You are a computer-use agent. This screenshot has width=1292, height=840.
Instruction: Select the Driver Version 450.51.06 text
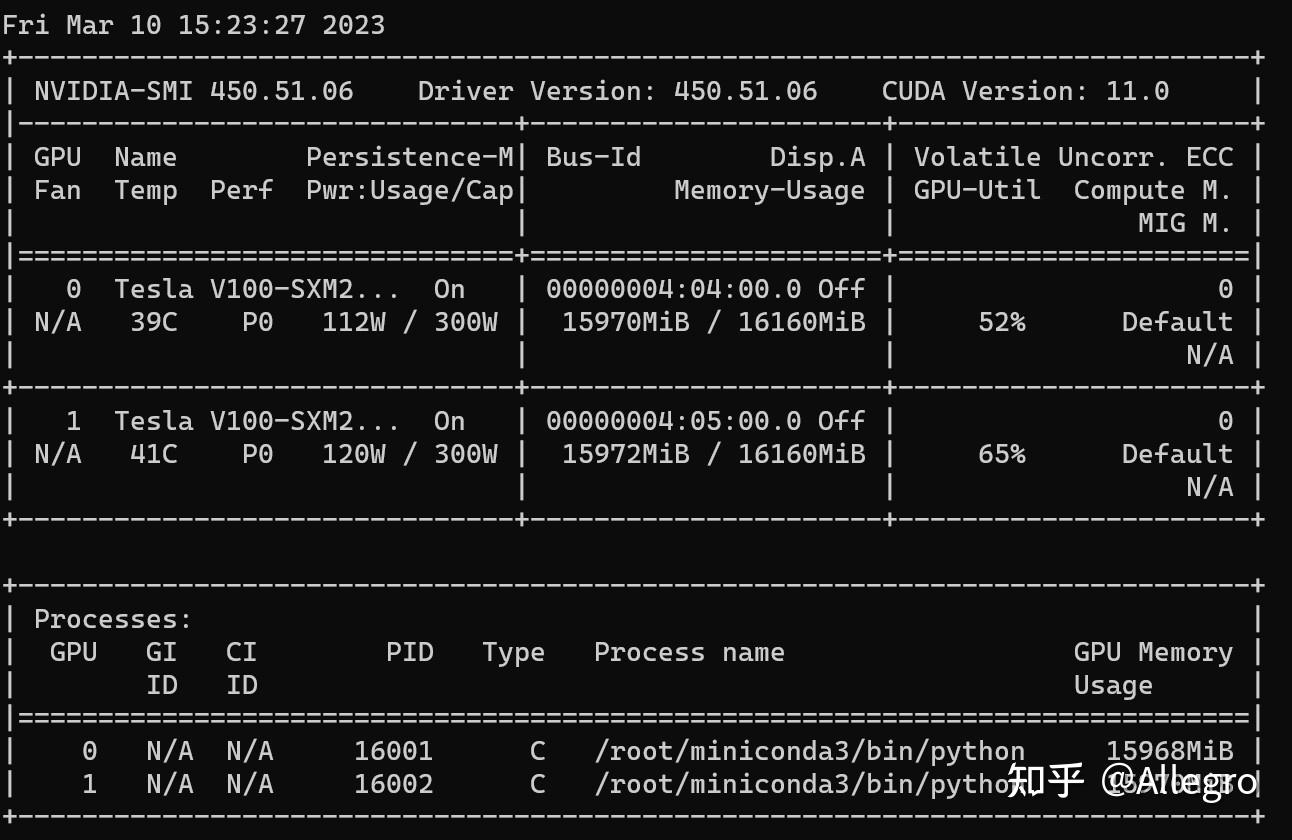(x=617, y=91)
